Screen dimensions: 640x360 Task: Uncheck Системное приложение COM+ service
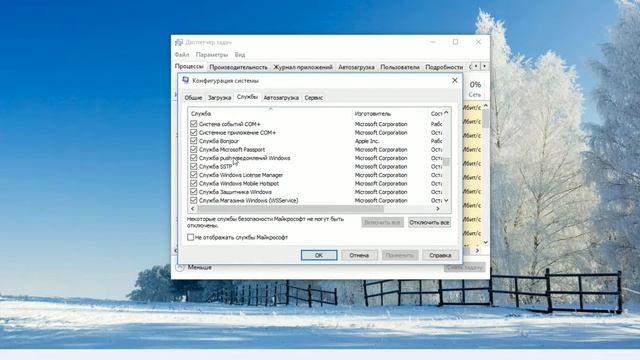pos(193,132)
